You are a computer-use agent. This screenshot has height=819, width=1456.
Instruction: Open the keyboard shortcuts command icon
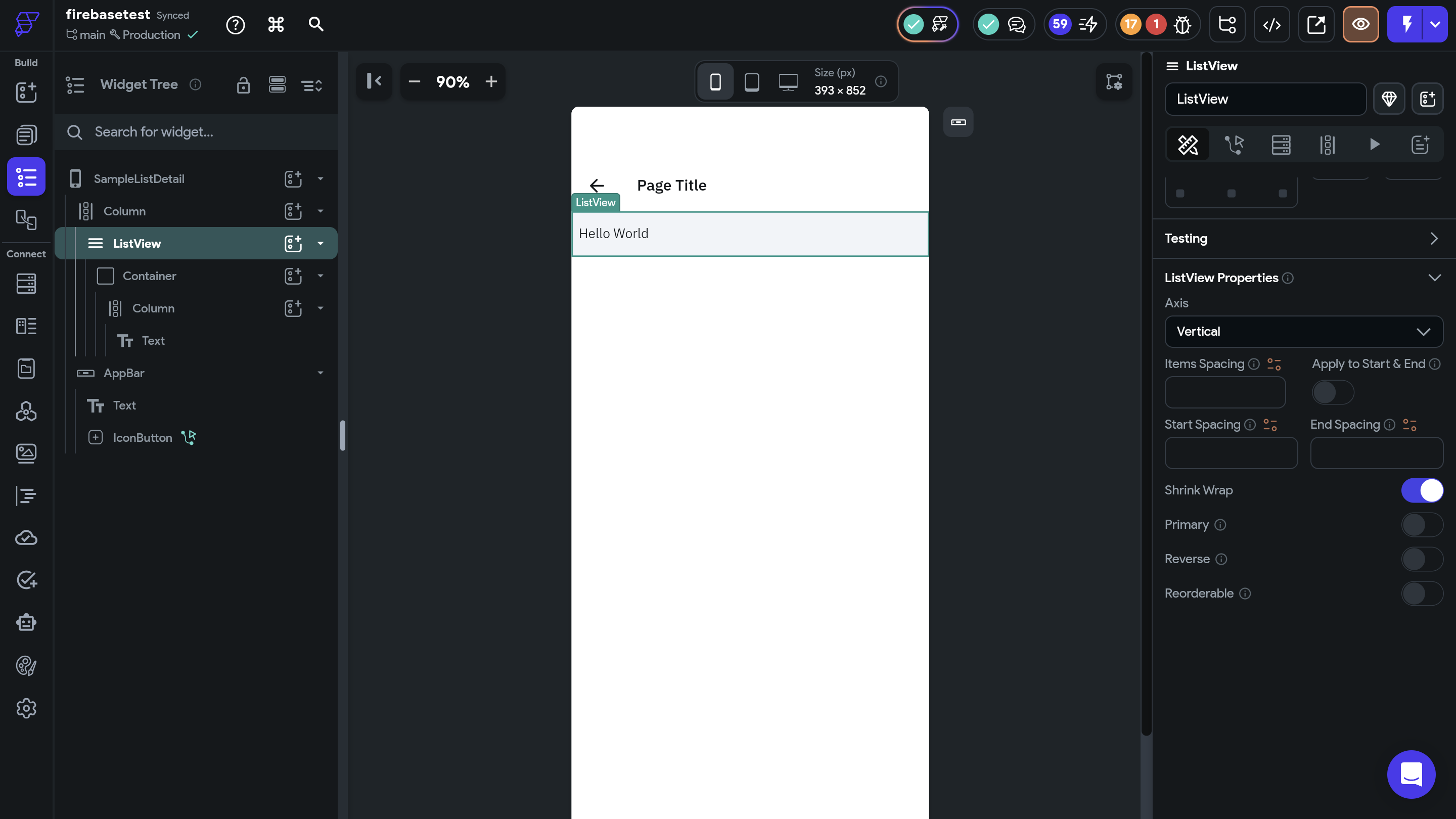276,24
